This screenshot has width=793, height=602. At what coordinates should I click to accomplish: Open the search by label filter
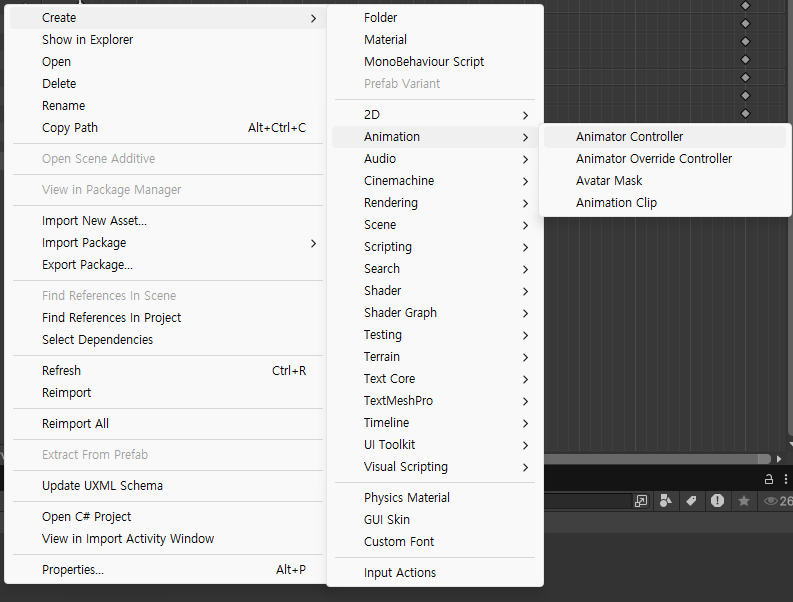point(691,501)
